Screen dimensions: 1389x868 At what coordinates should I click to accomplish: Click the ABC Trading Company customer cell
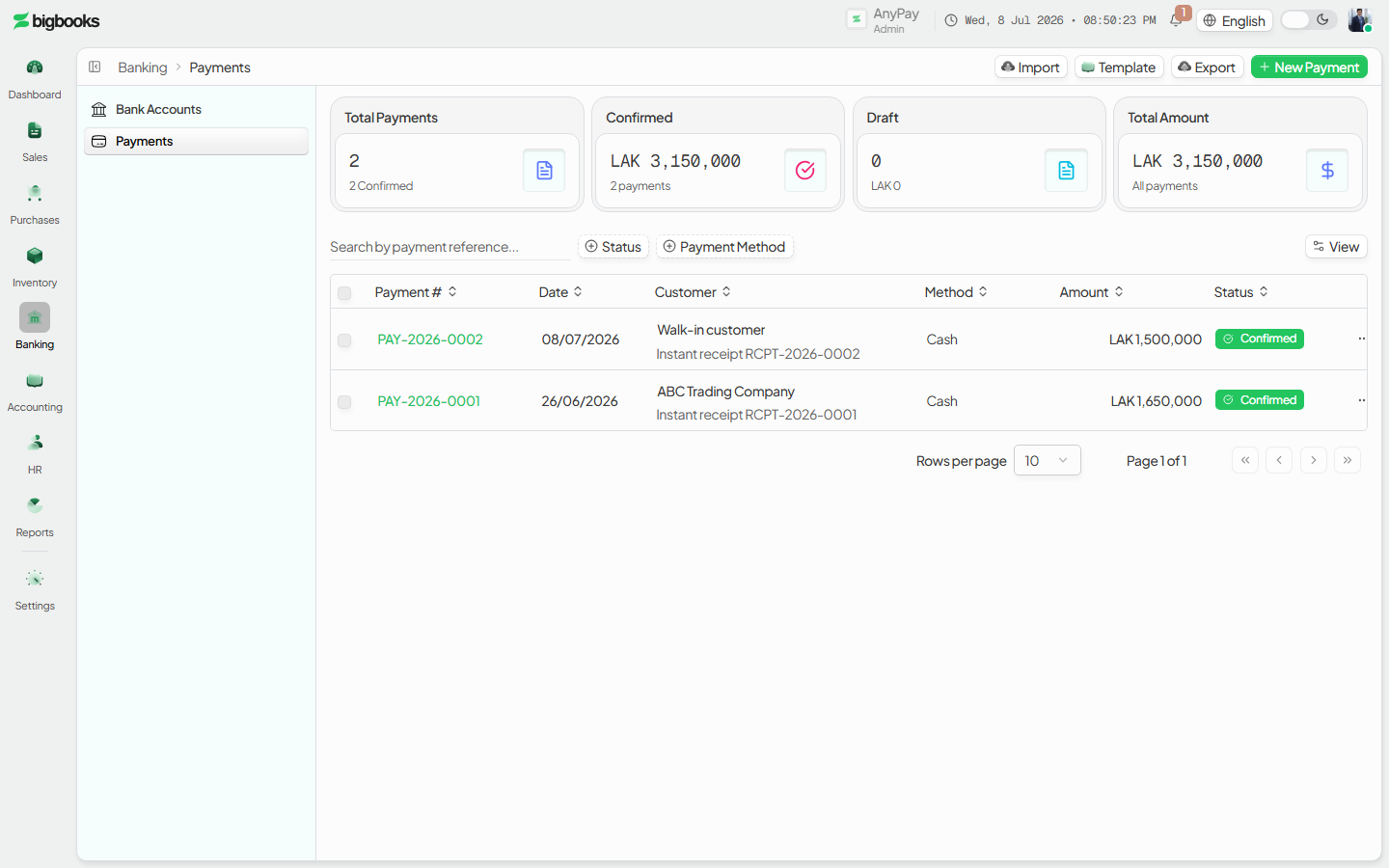[x=726, y=392]
